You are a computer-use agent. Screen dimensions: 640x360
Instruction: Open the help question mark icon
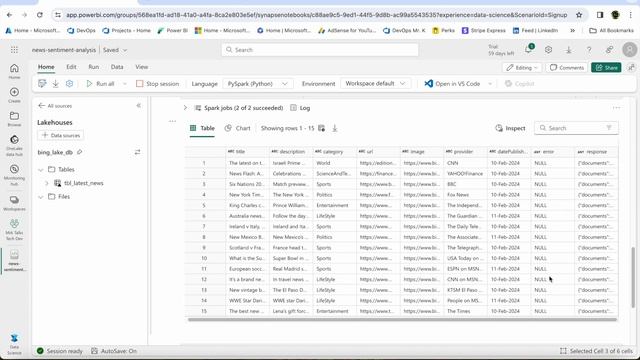point(589,50)
